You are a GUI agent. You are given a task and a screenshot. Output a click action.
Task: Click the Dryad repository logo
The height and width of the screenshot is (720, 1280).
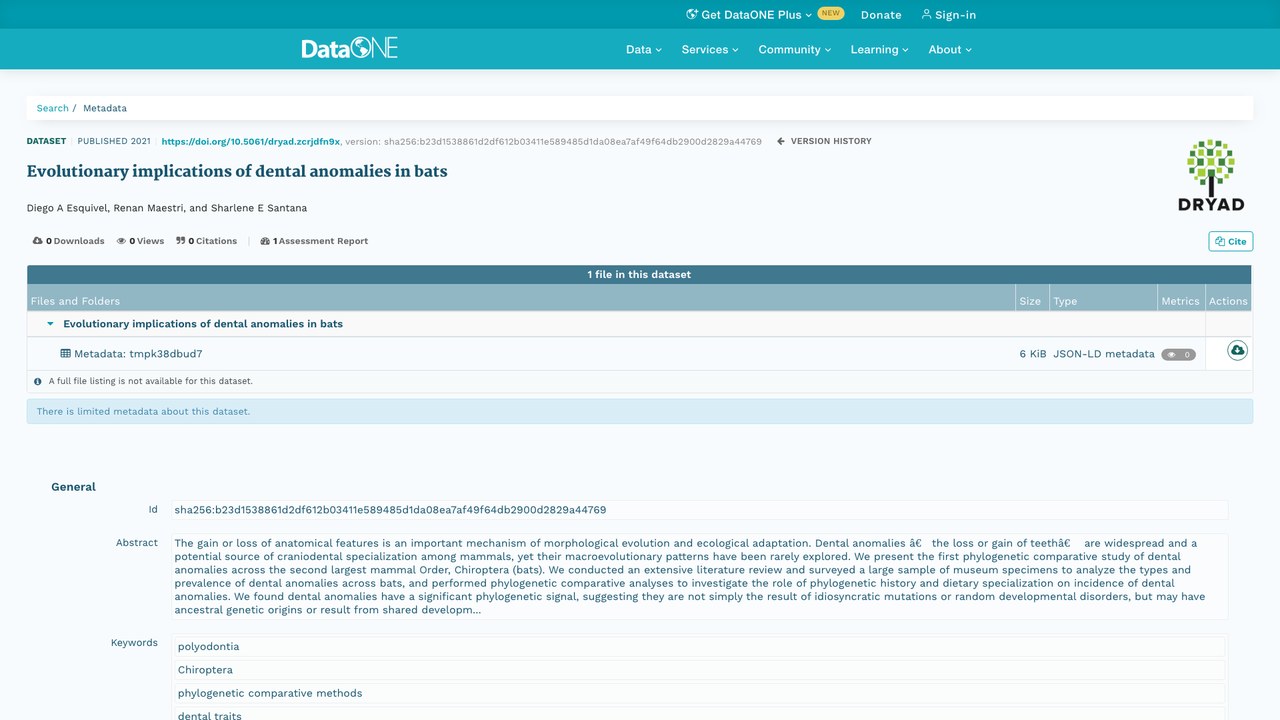(1211, 176)
